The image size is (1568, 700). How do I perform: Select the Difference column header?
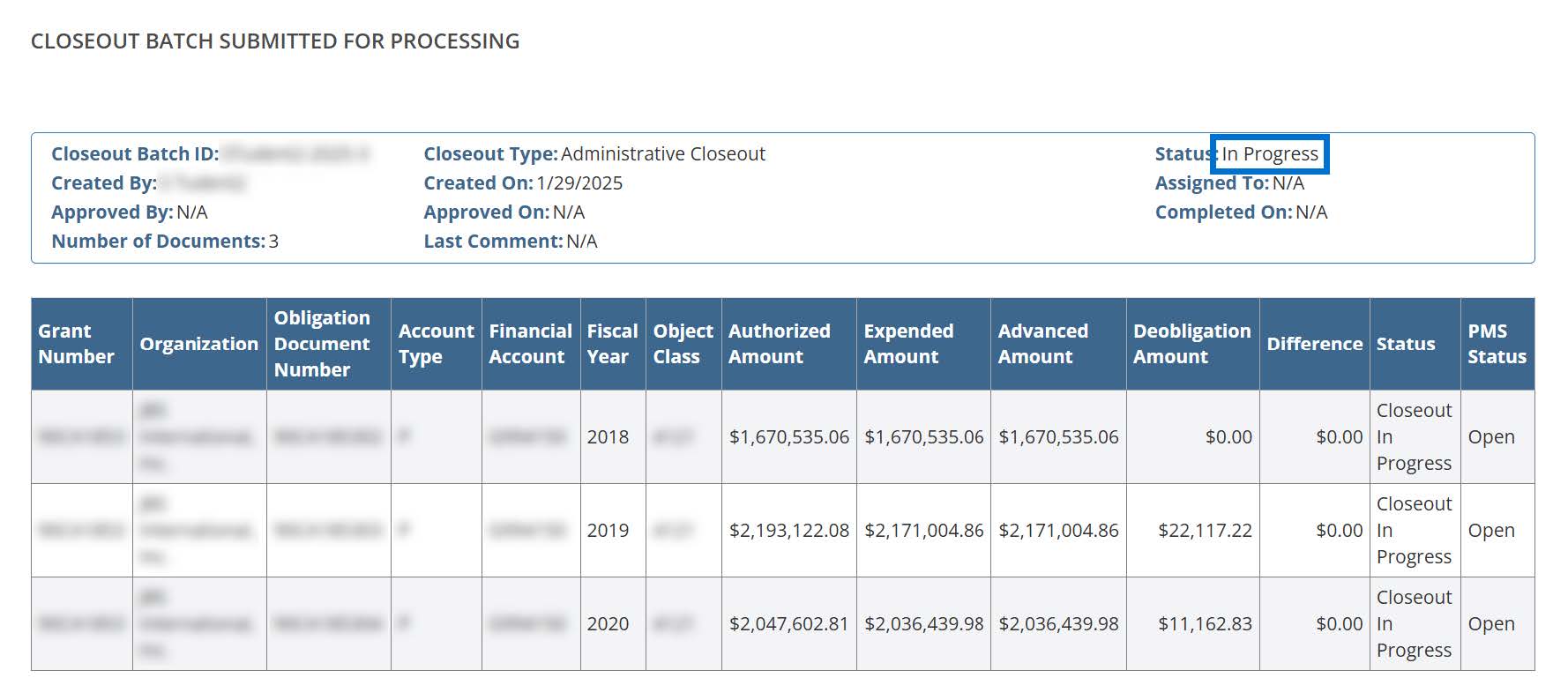click(1314, 344)
